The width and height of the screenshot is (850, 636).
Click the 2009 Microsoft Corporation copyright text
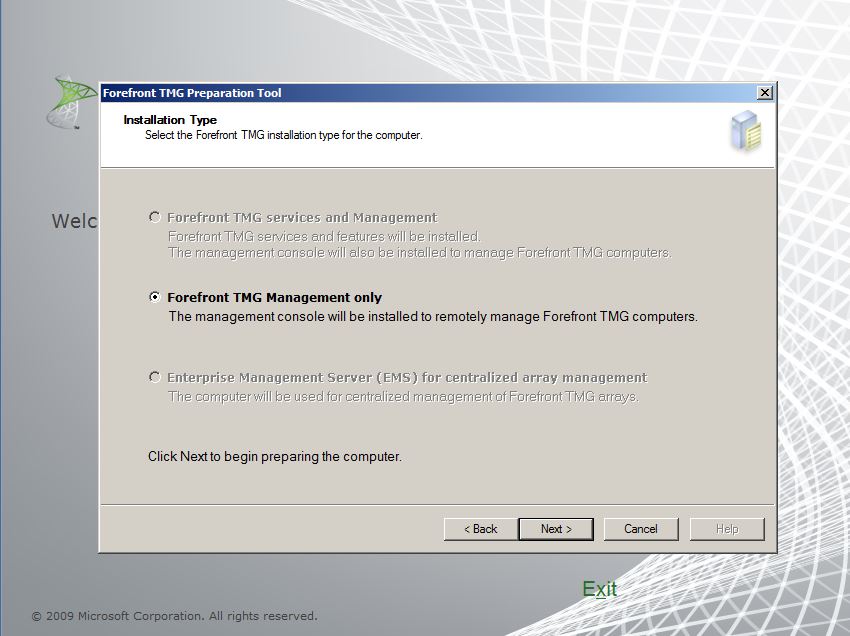click(175, 616)
